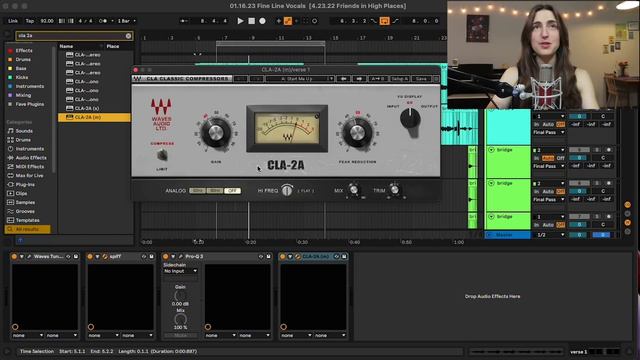Open Pro-Q 3 plugin window wrench icon
Viewport: 640px width, 360px height.
click(x=180, y=256)
